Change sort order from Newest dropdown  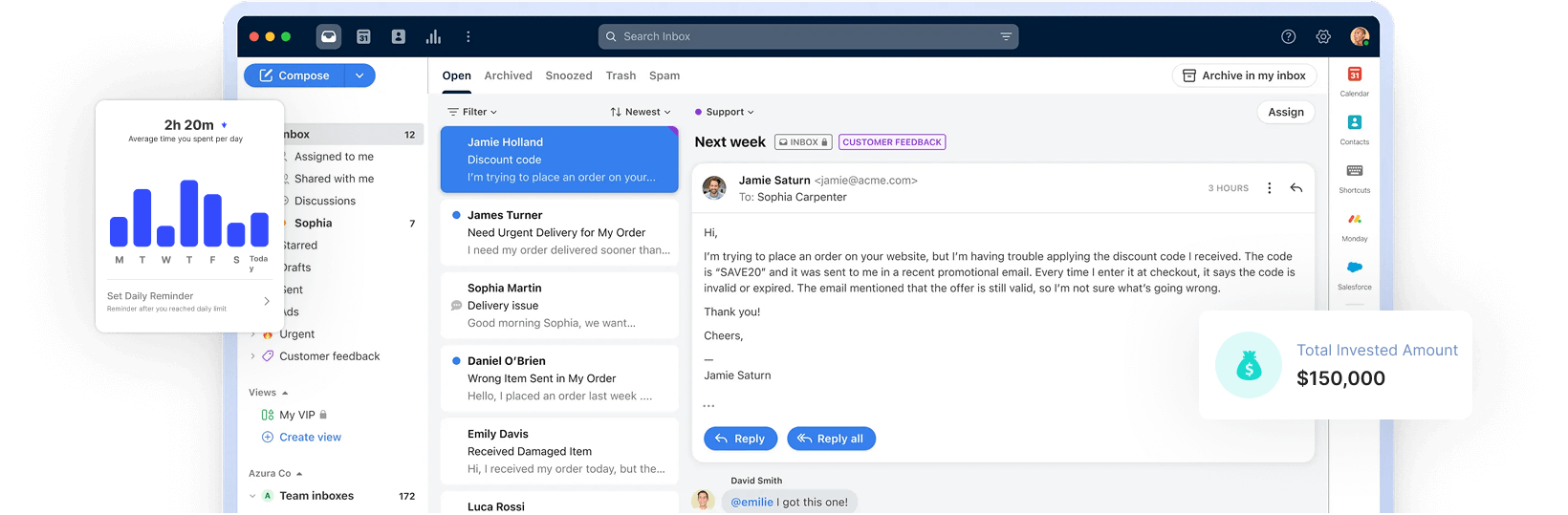coord(641,112)
